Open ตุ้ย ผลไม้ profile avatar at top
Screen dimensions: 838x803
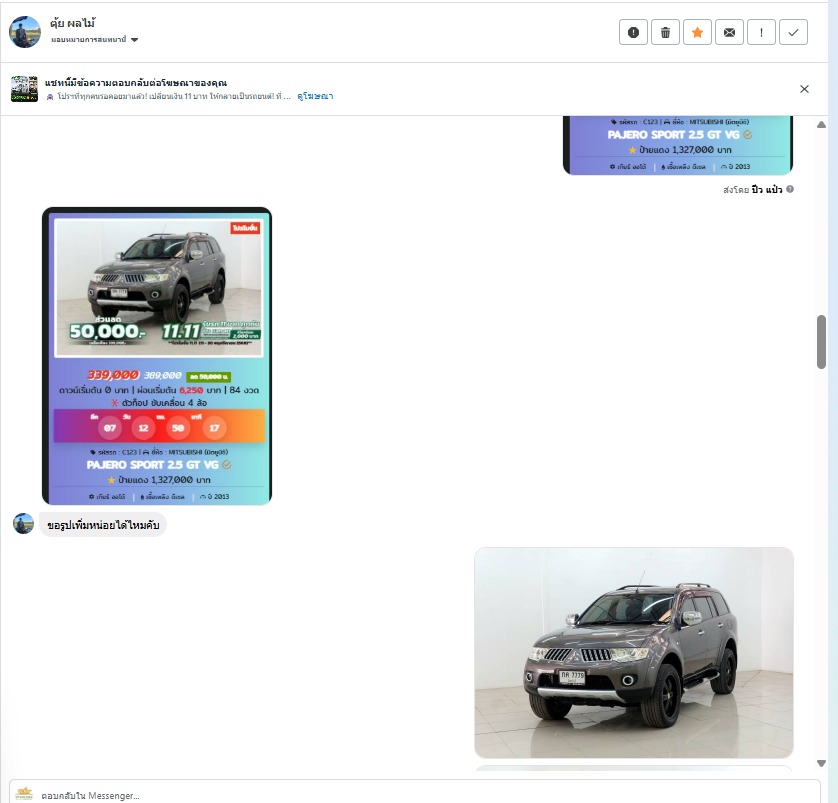pyautogui.click(x=25, y=32)
